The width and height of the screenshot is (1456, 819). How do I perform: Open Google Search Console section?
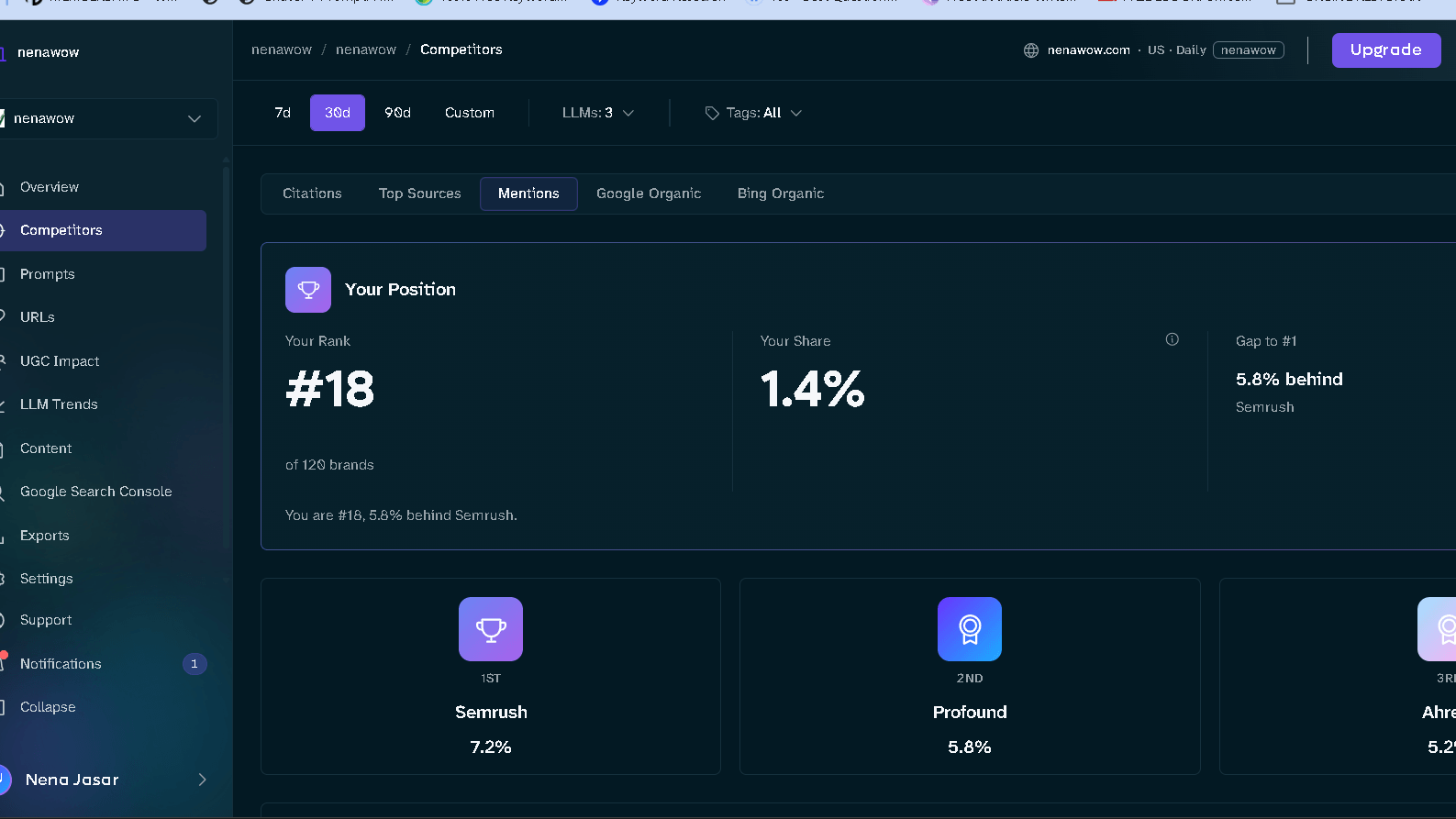96,492
